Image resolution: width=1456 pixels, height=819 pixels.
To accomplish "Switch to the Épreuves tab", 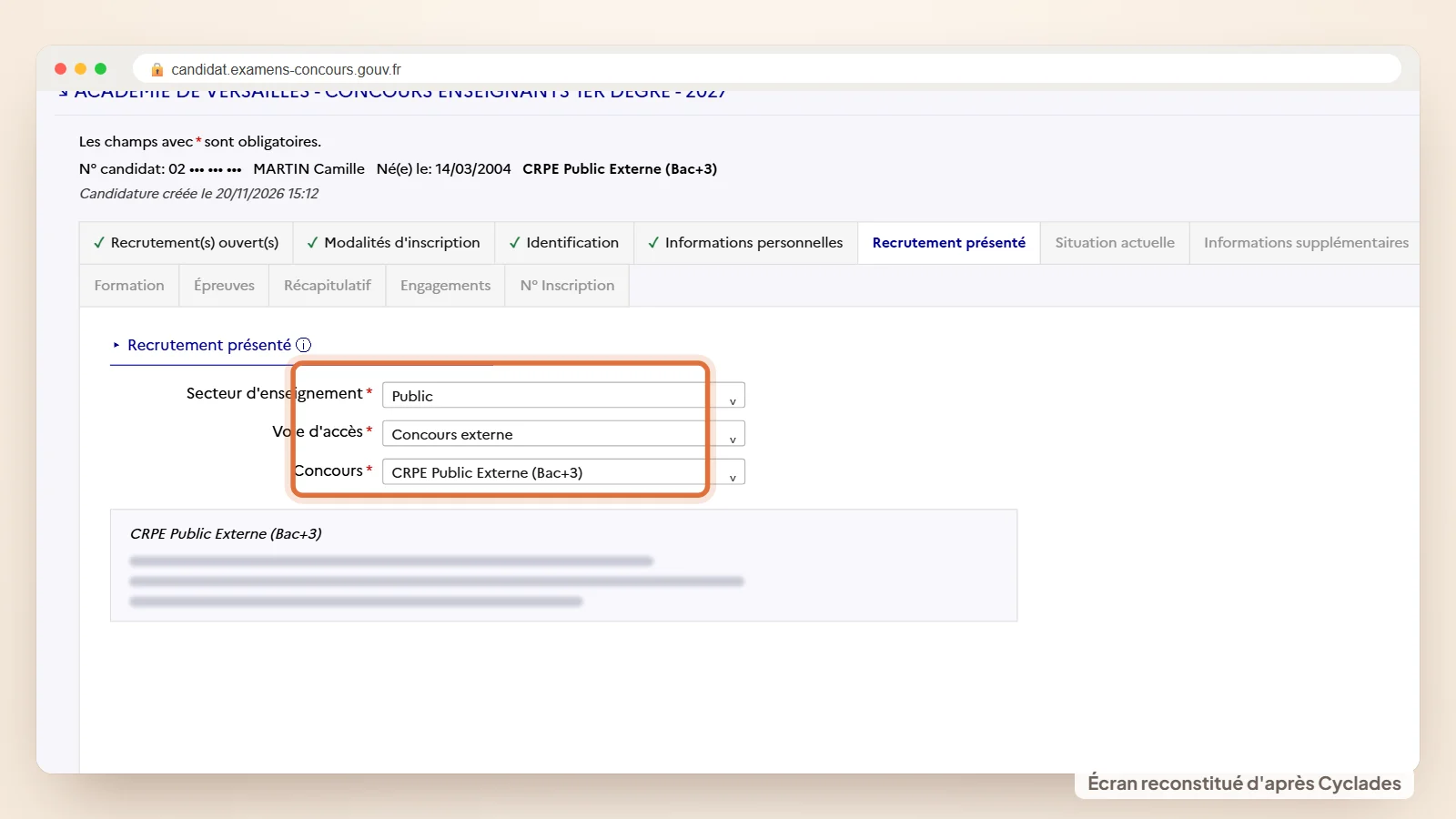I will (225, 286).
